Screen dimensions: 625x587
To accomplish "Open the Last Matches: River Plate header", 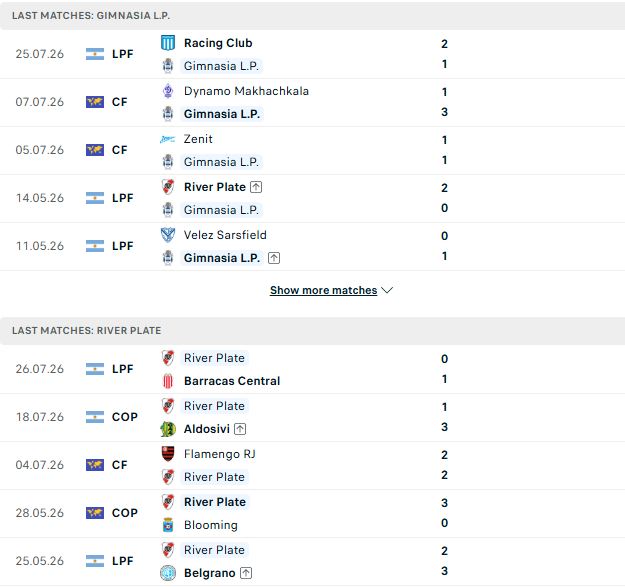I will coord(312,330).
